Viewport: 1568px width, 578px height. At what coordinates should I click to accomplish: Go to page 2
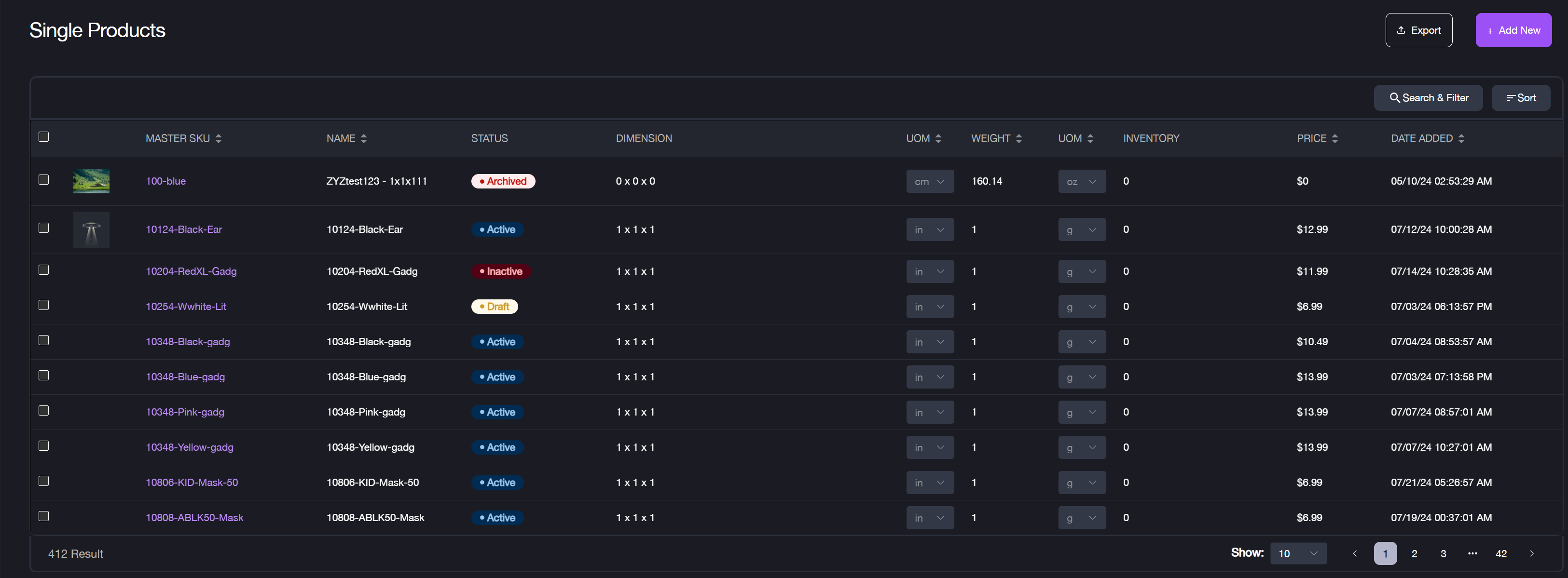point(1414,553)
